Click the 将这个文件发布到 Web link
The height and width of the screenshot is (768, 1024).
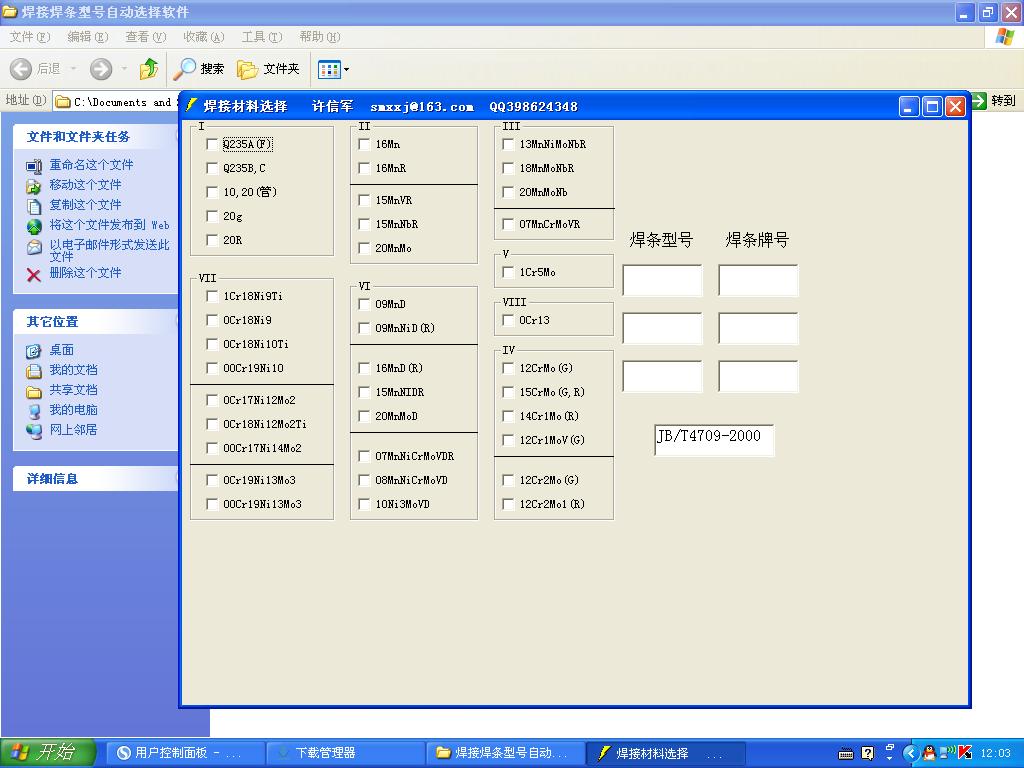pyautogui.click(x=110, y=225)
